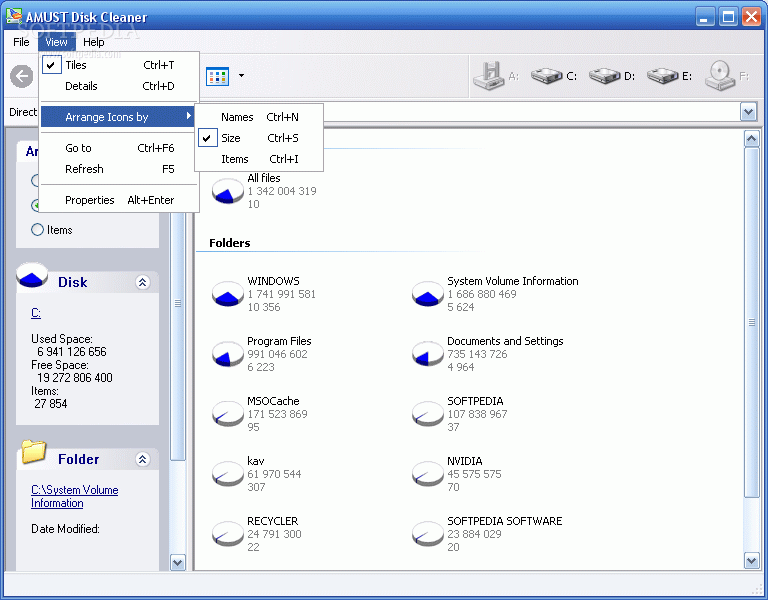Click the Views grid icon in toolbar

pos(217,76)
